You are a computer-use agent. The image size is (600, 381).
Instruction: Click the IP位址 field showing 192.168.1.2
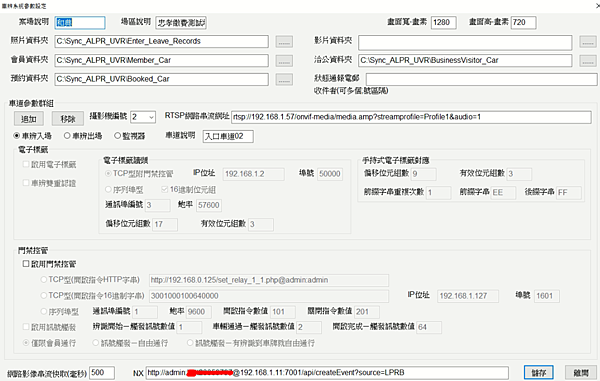pyautogui.click(x=253, y=174)
